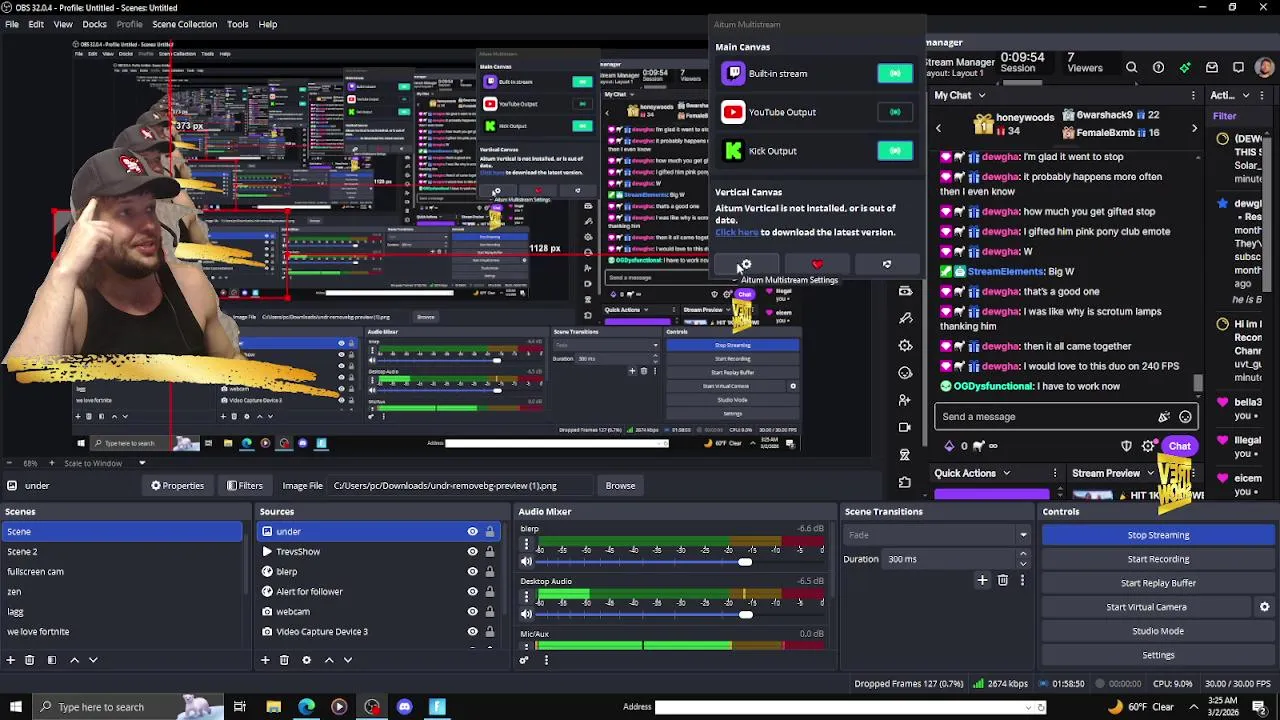Screen dimensions: 1280x720
Task: Unlock the Alert for follower source
Action: coord(489,592)
